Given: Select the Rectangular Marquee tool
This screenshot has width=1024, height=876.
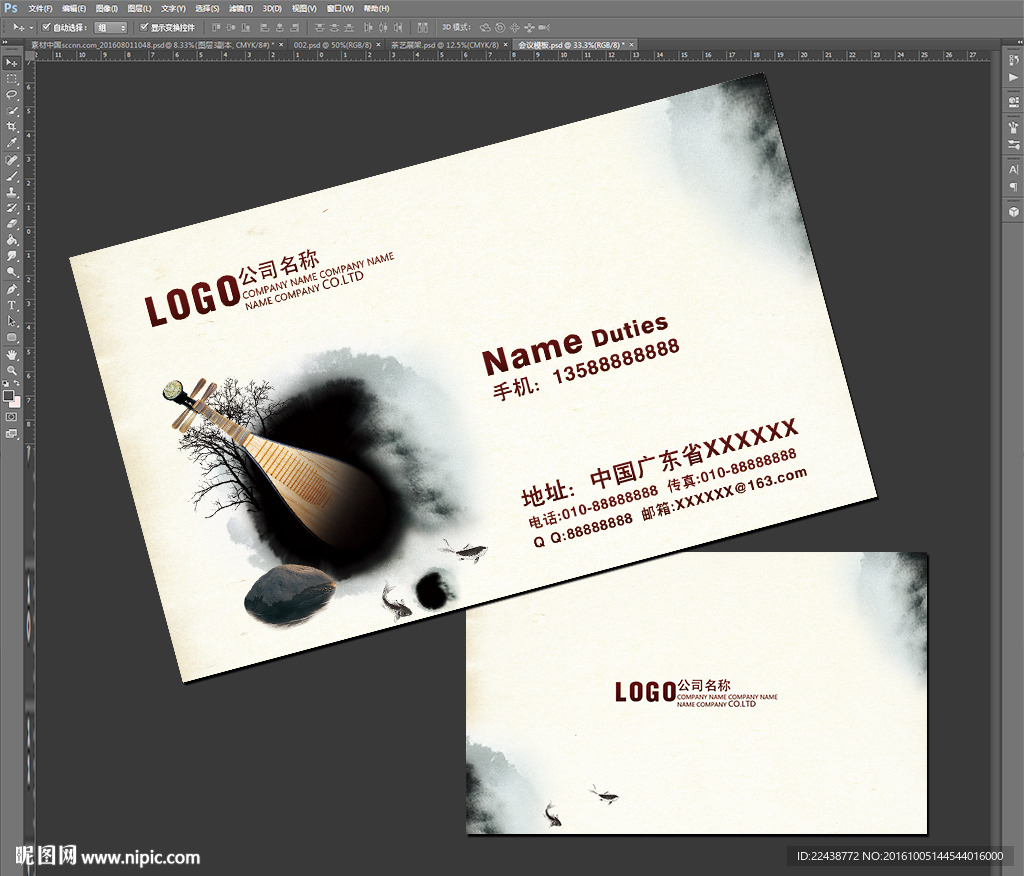Looking at the screenshot, I should [12, 79].
